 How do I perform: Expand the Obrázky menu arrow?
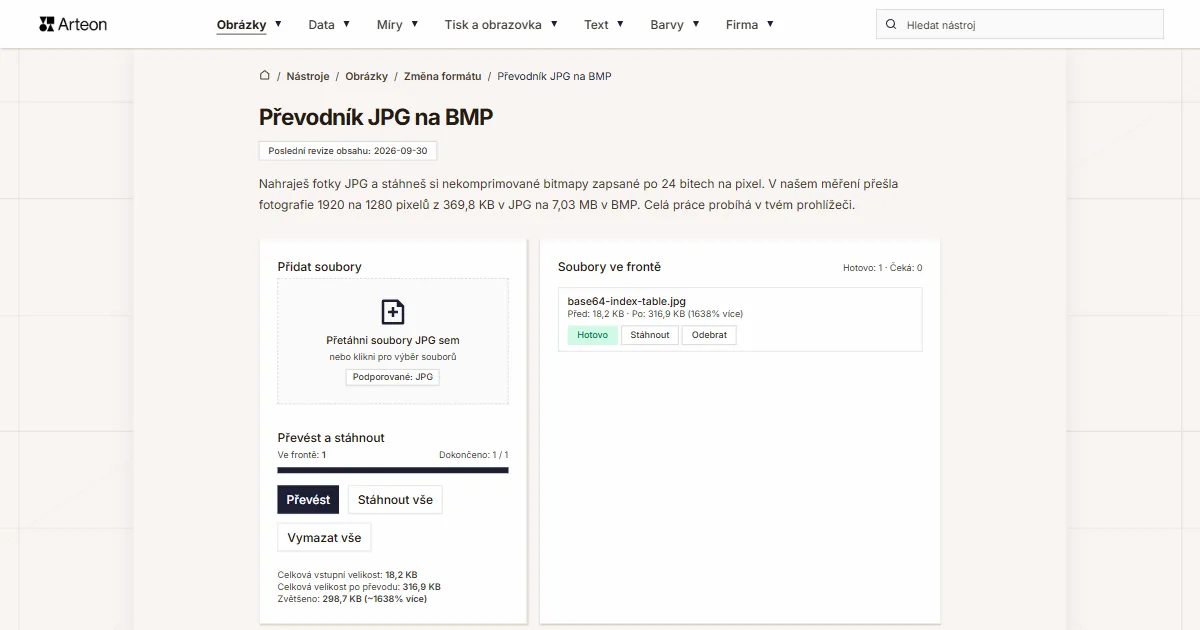tap(278, 24)
